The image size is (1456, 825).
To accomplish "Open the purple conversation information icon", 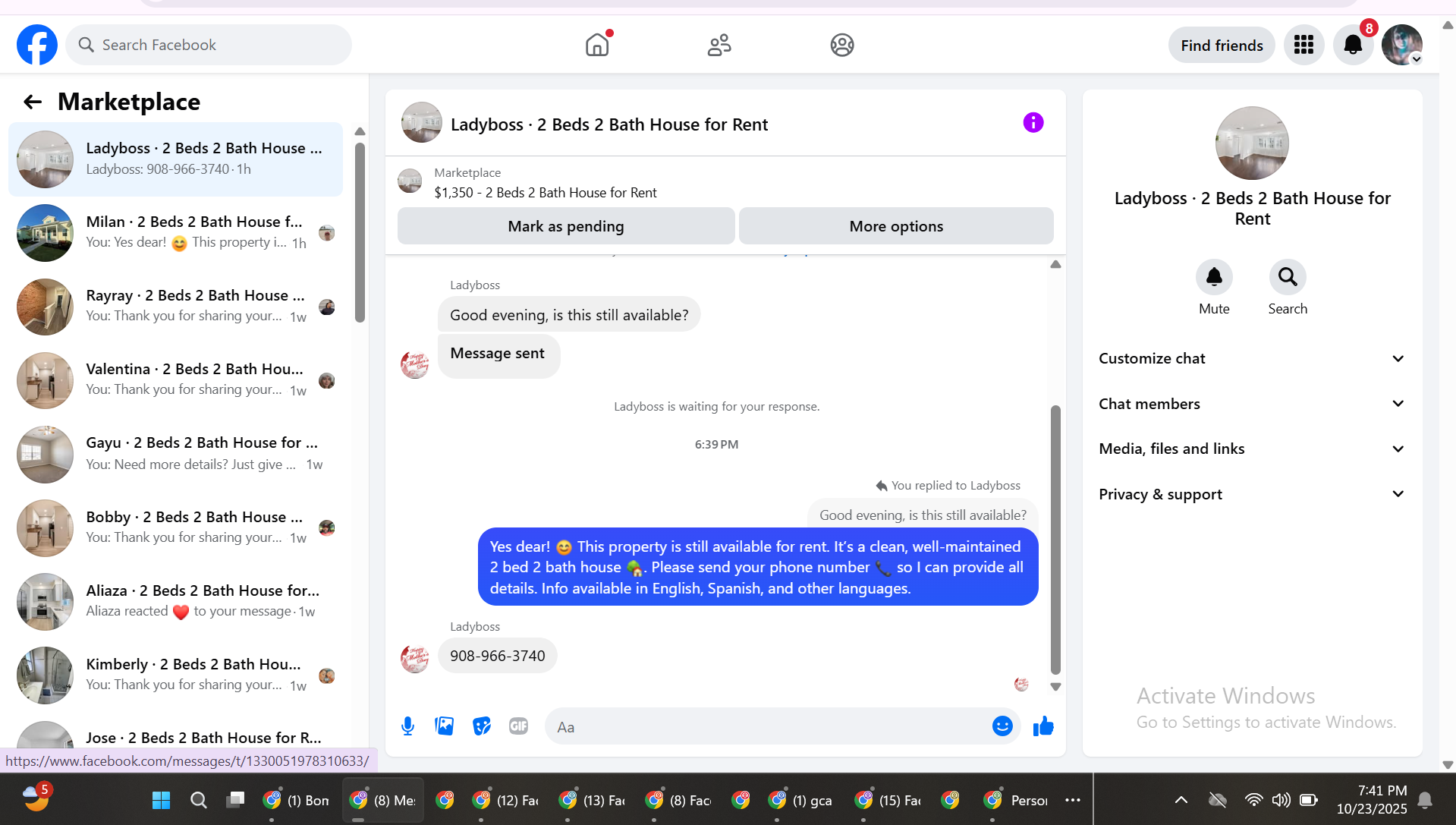I will (x=1033, y=122).
